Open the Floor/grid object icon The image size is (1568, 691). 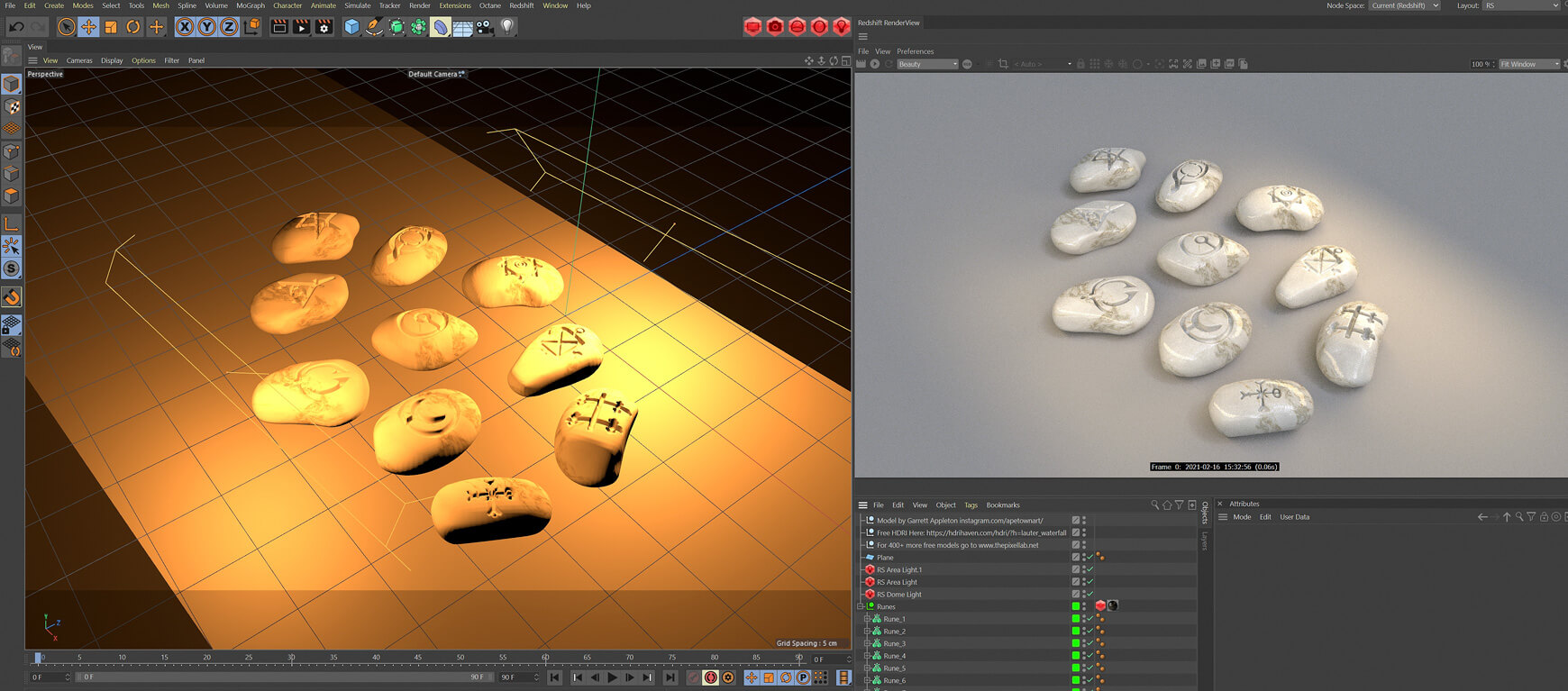click(462, 27)
